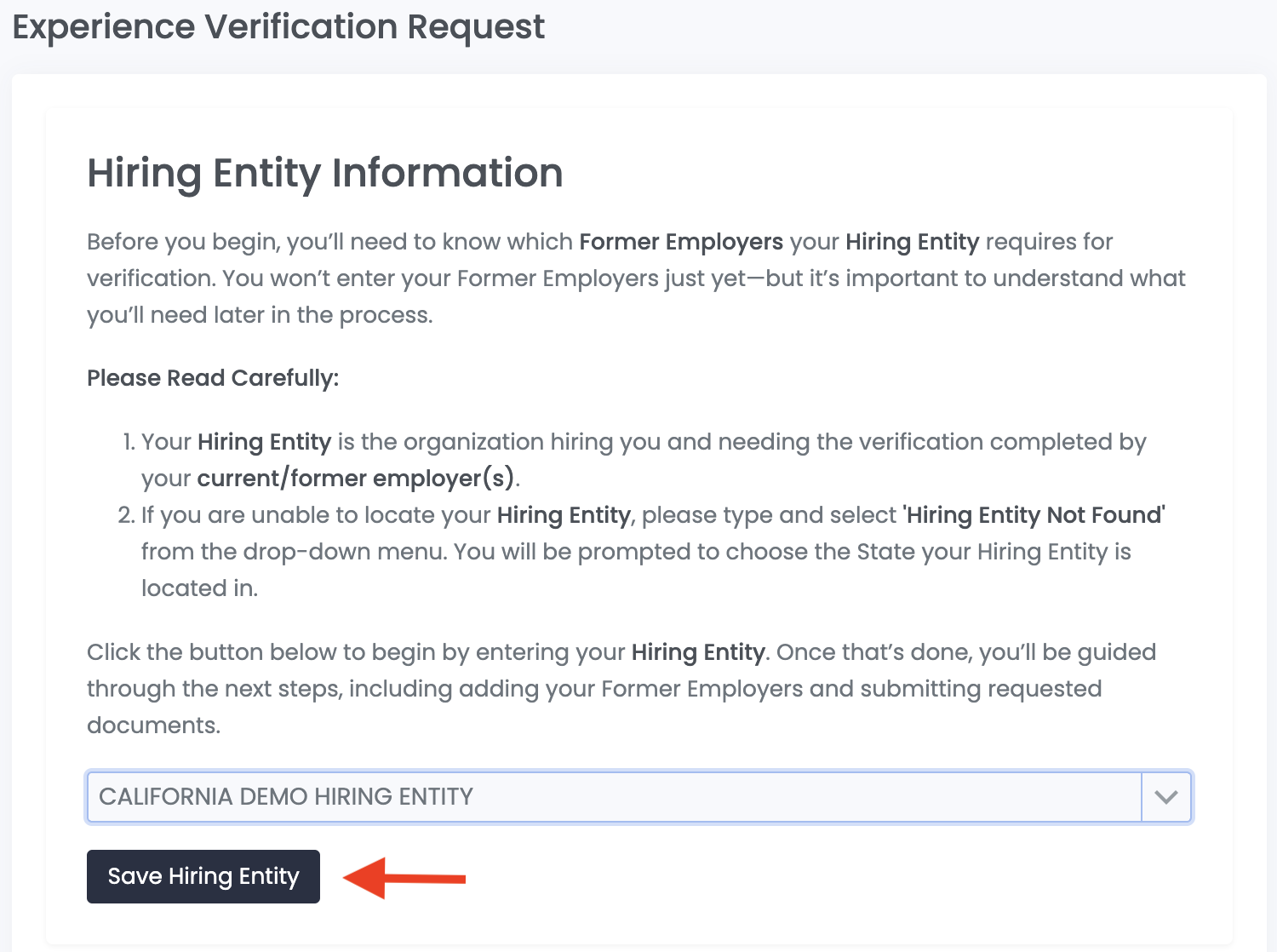The height and width of the screenshot is (952, 1277).
Task: Click the Please Read Carefully label
Action: (x=212, y=377)
